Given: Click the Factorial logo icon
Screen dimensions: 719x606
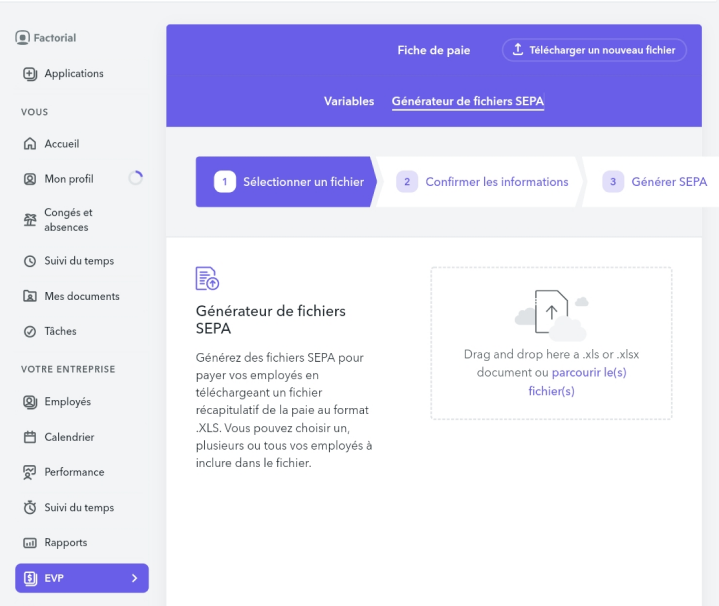Looking at the screenshot, I should pyautogui.click(x=23, y=38).
